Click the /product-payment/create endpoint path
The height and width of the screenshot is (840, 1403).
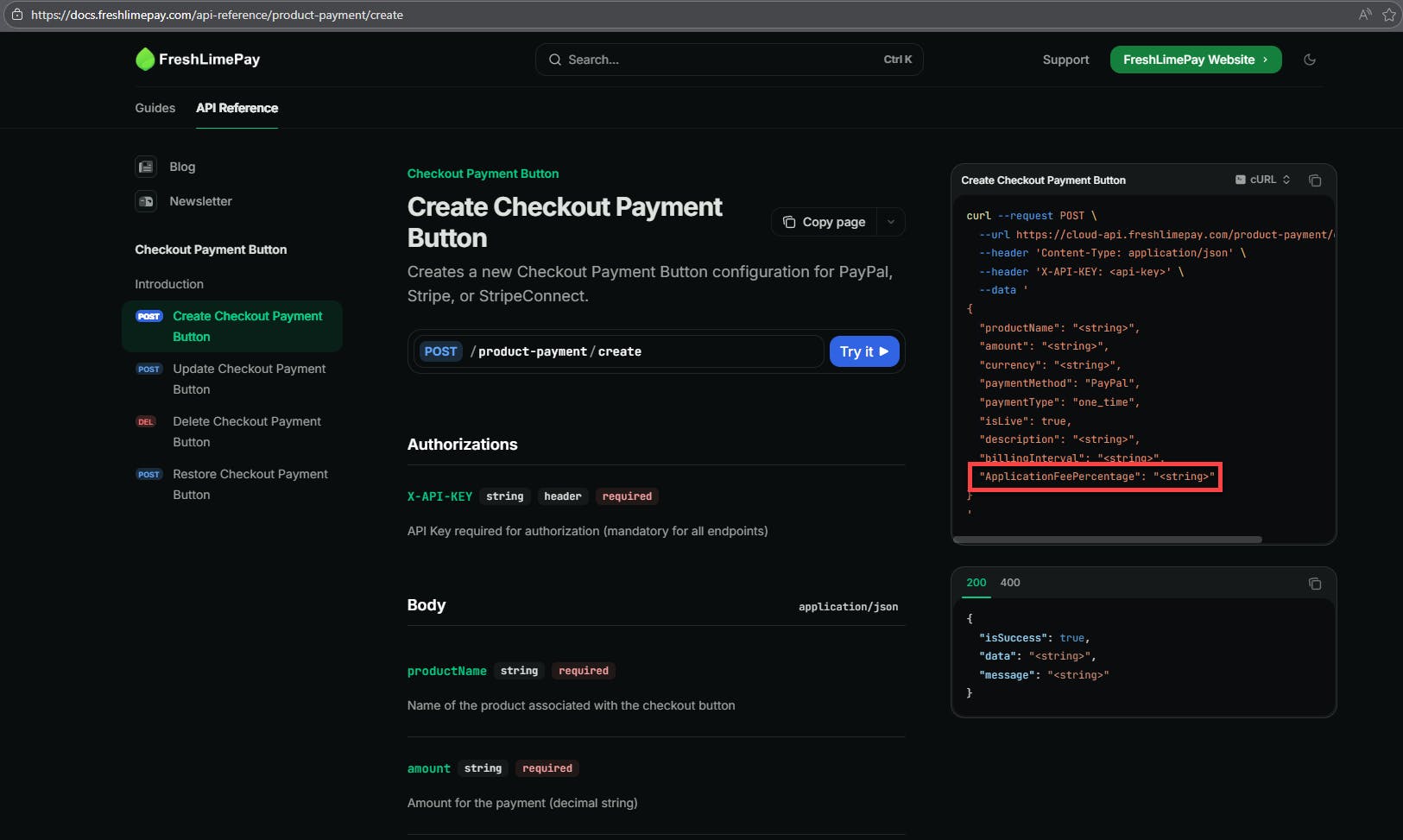[556, 351]
